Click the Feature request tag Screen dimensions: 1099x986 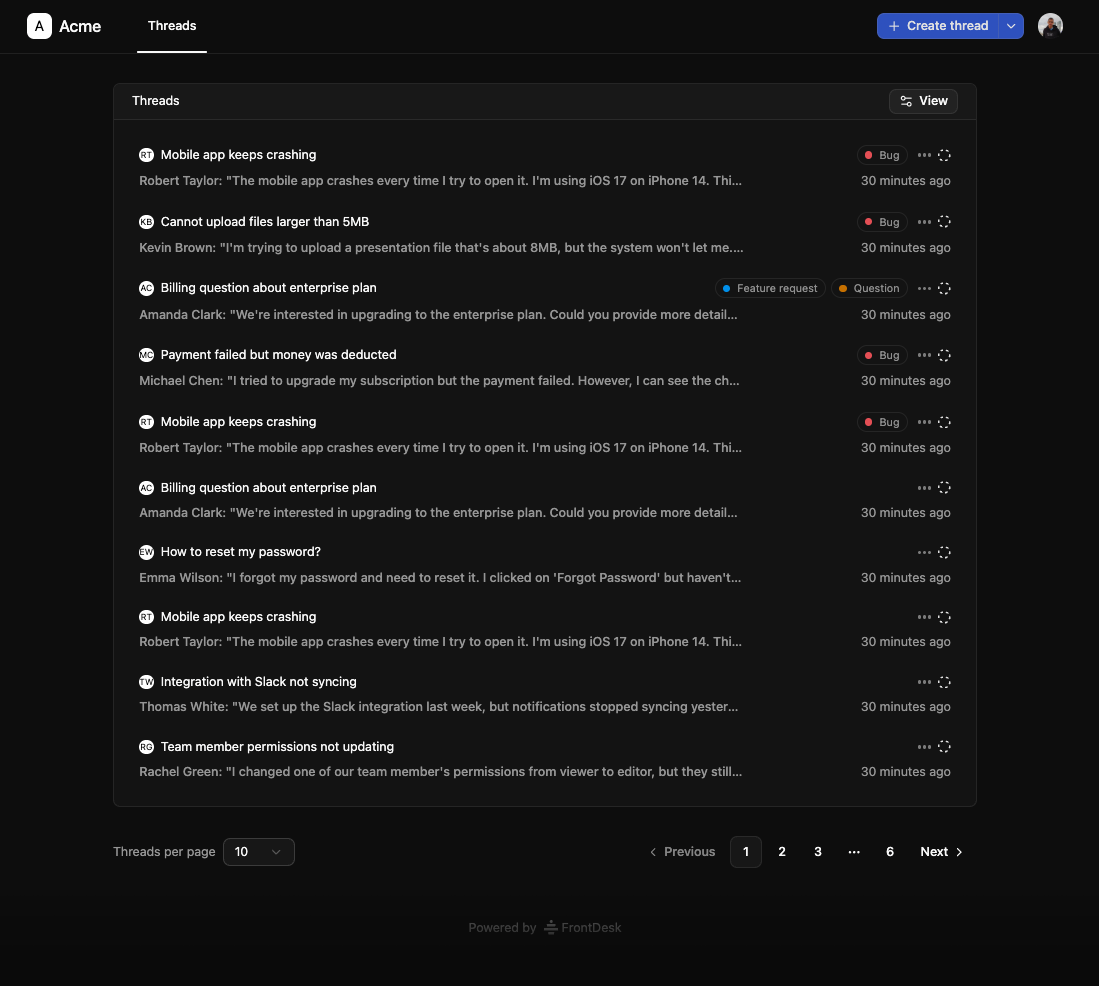point(769,288)
